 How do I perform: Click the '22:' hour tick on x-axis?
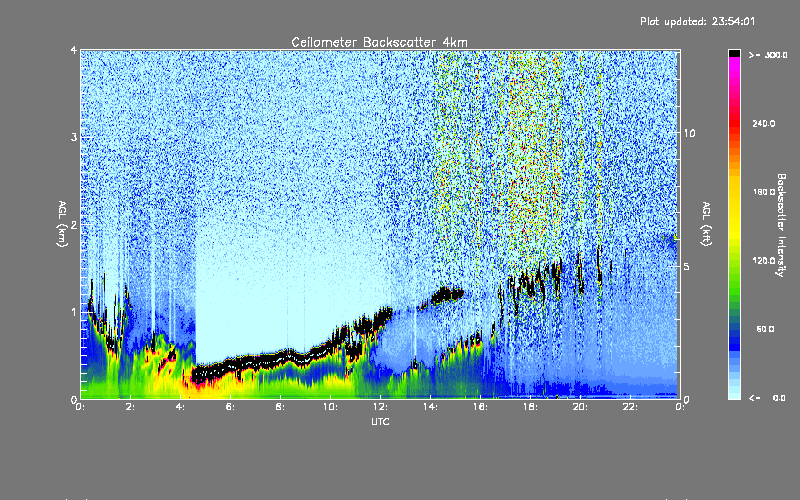click(630, 407)
